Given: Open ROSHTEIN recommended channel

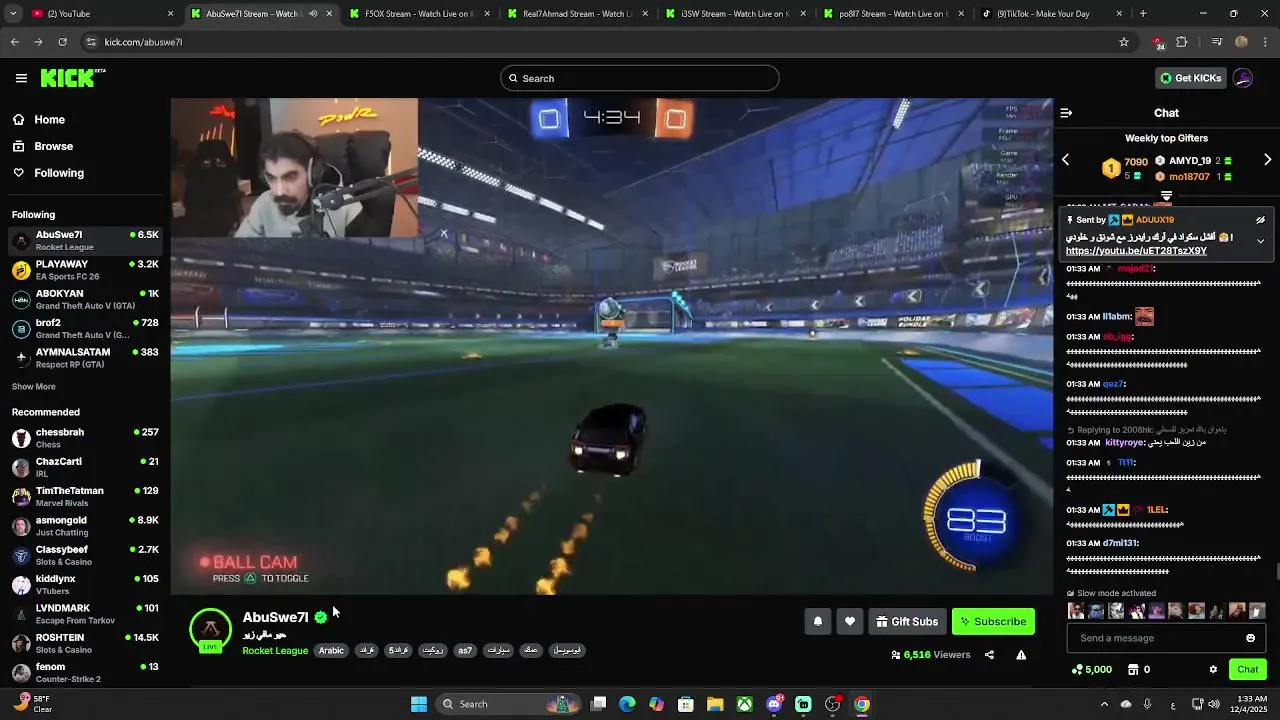Looking at the screenshot, I should pos(85,643).
